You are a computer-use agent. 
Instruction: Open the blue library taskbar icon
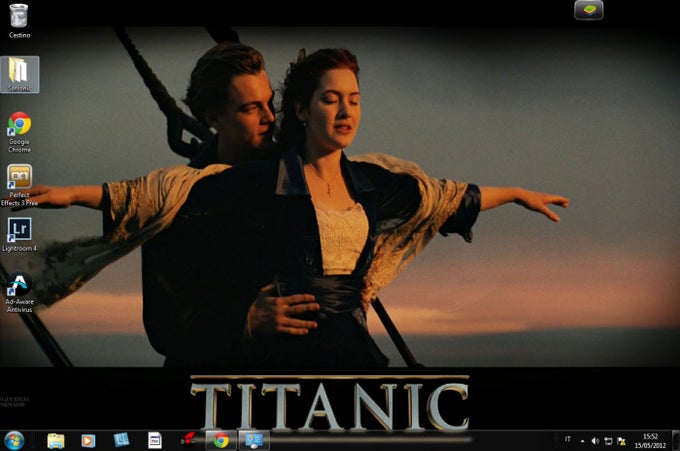point(121,440)
